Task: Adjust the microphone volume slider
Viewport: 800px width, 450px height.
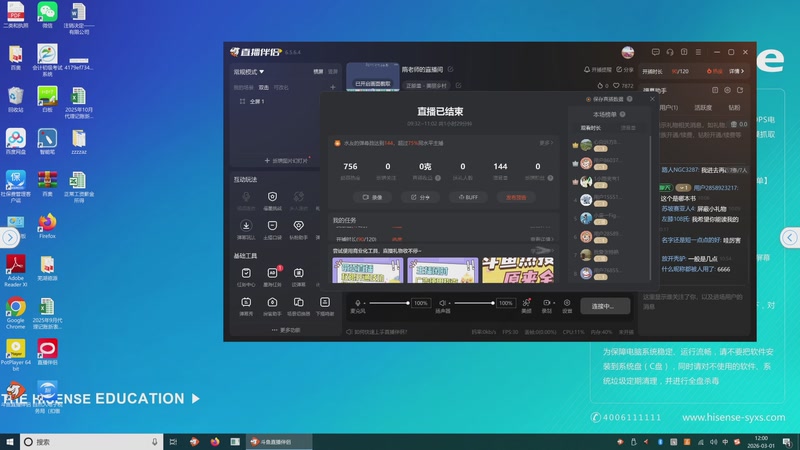Action: (x=389, y=303)
